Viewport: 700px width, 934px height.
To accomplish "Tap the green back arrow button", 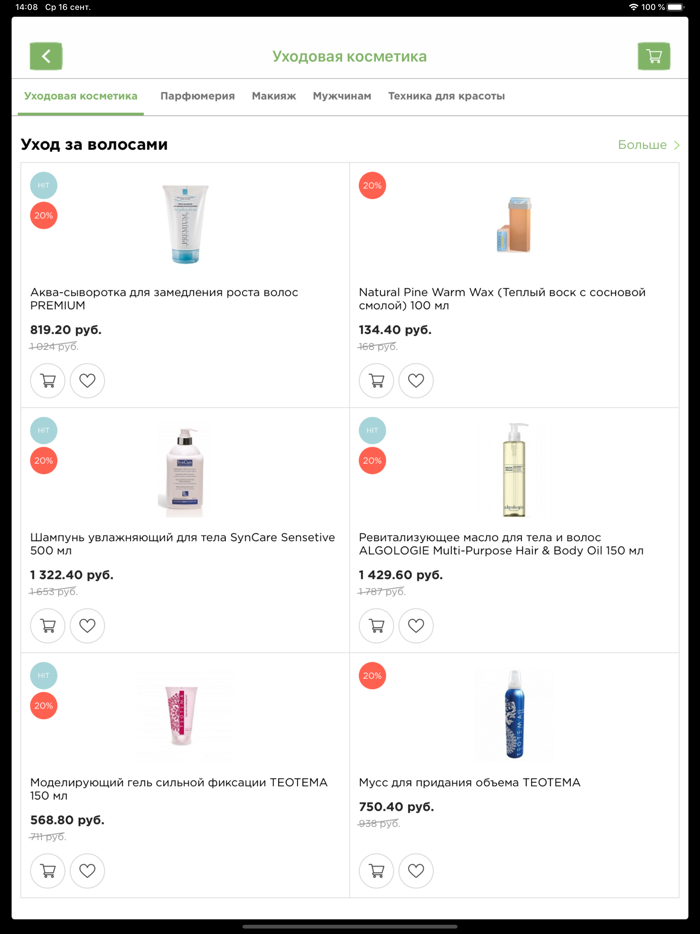I will click(x=46, y=56).
